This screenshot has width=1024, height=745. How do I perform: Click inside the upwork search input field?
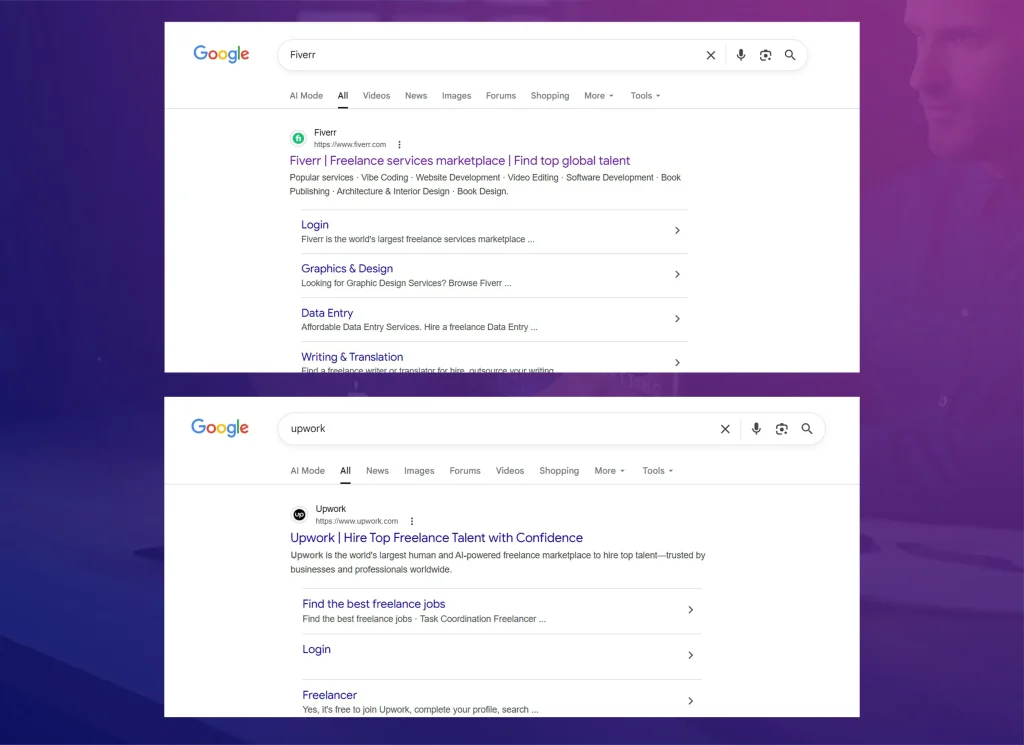[496, 429]
